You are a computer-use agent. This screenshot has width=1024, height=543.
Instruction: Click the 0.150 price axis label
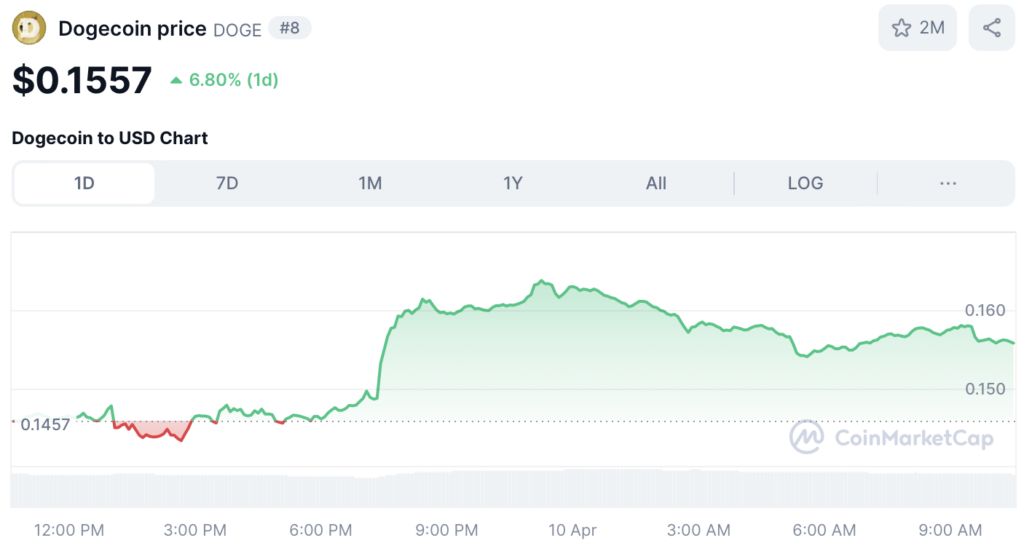(985, 389)
